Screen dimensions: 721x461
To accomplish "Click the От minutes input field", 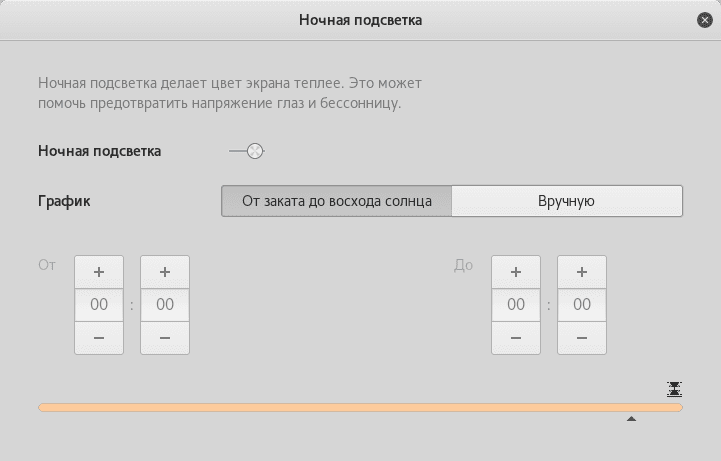I will tap(165, 305).
